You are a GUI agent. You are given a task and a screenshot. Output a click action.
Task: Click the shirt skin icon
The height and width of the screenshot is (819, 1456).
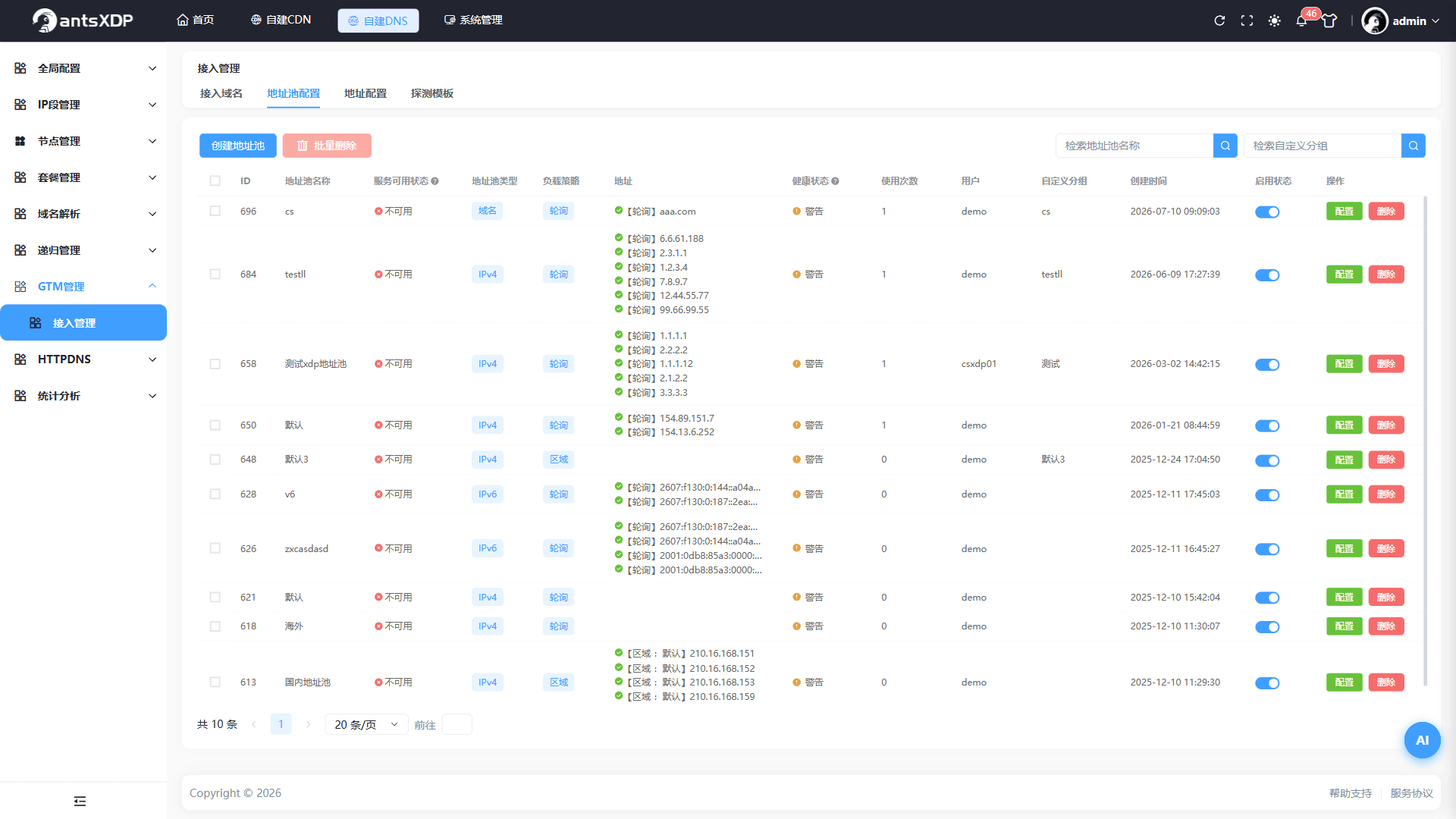[x=1329, y=20]
